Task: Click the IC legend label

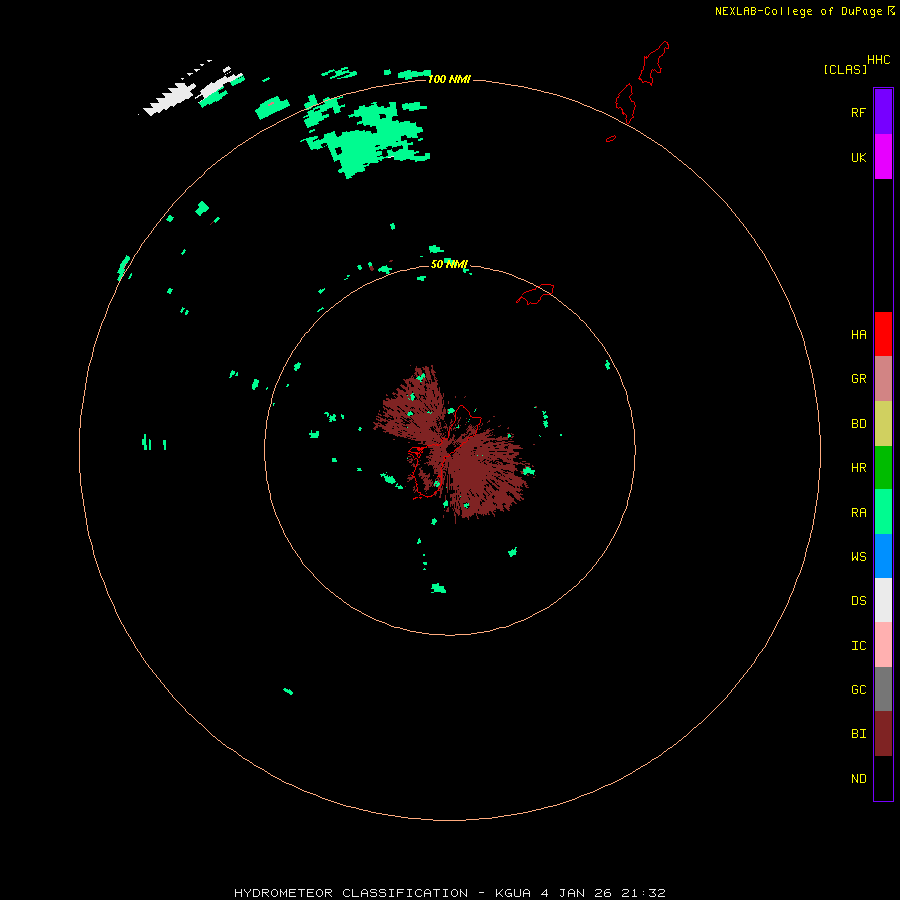Action: (858, 646)
